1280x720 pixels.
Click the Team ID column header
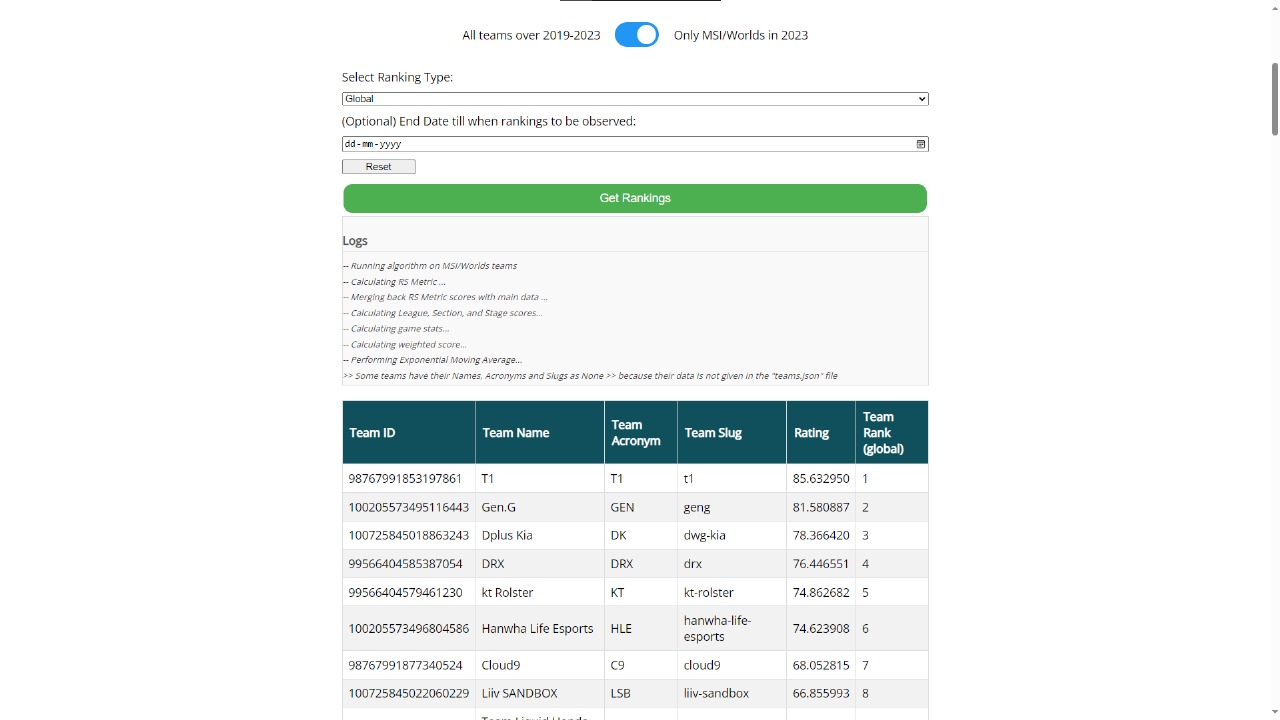click(409, 433)
